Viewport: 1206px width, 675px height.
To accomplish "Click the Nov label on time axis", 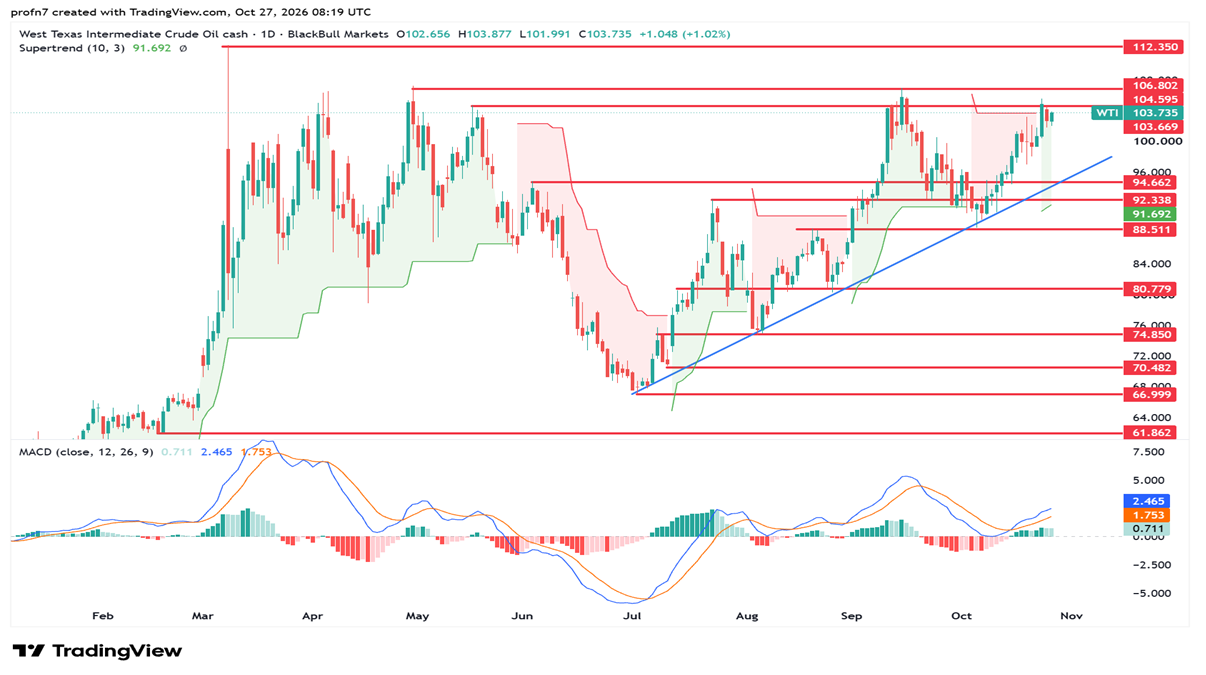I will click(1072, 616).
